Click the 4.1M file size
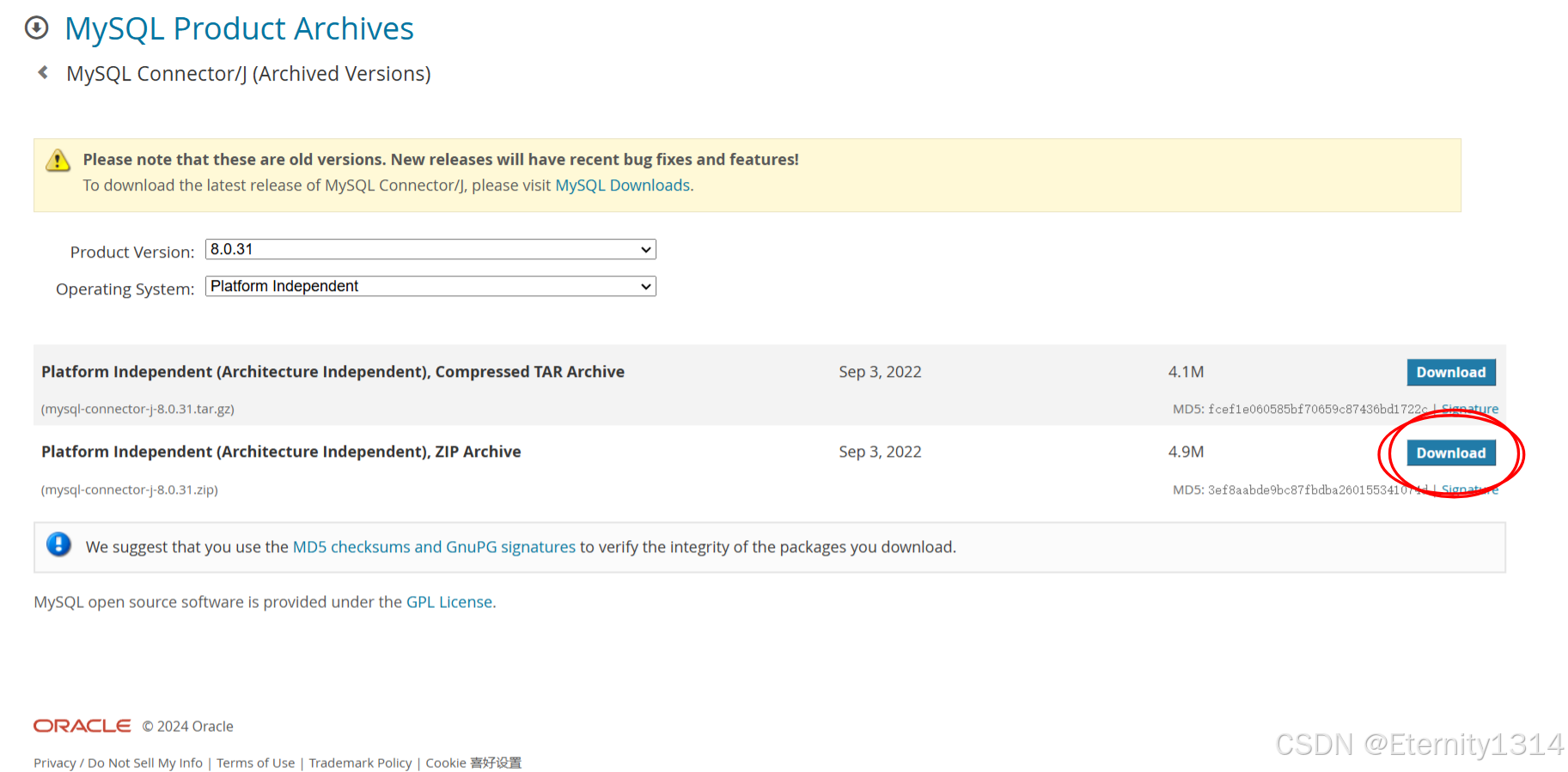Screen dimensions: 1568x772 point(1186,372)
